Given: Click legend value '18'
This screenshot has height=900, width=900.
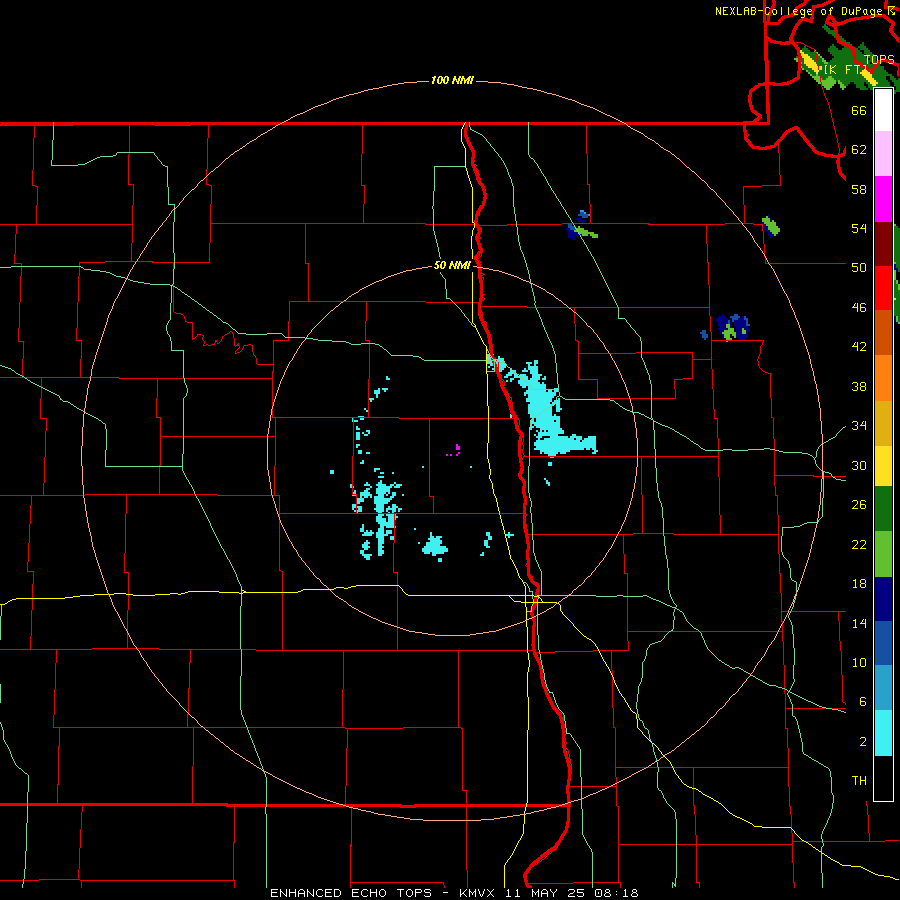Looking at the screenshot, I should click(859, 584).
